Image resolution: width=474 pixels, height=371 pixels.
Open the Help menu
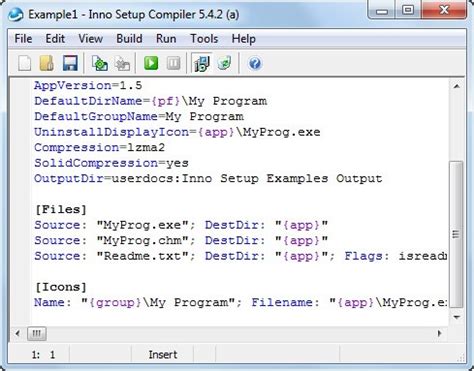(244, 39)
